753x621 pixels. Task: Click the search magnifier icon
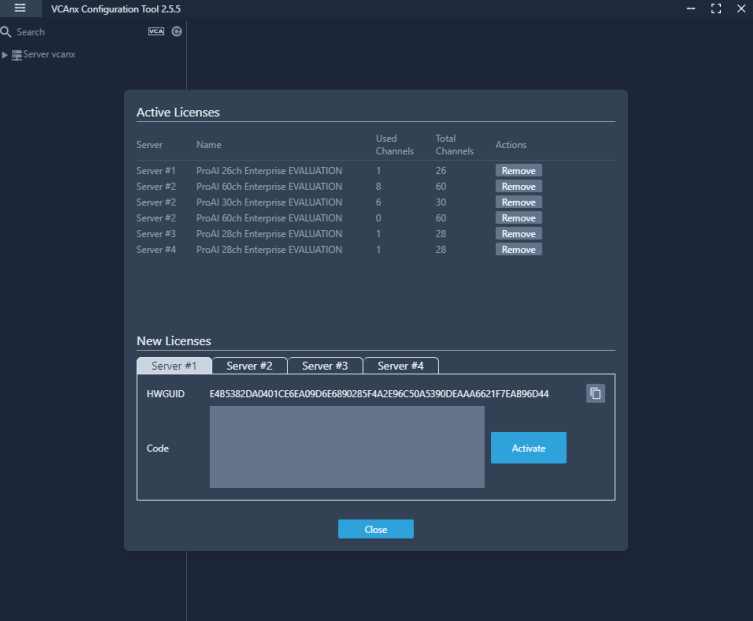pos(6,32)
